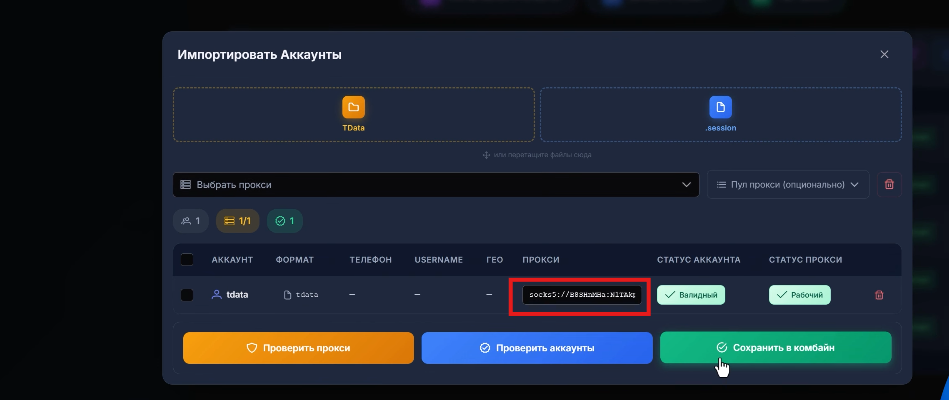
Task: Click the accounts count badge showing 1
Action: click(x=191, y=221)
